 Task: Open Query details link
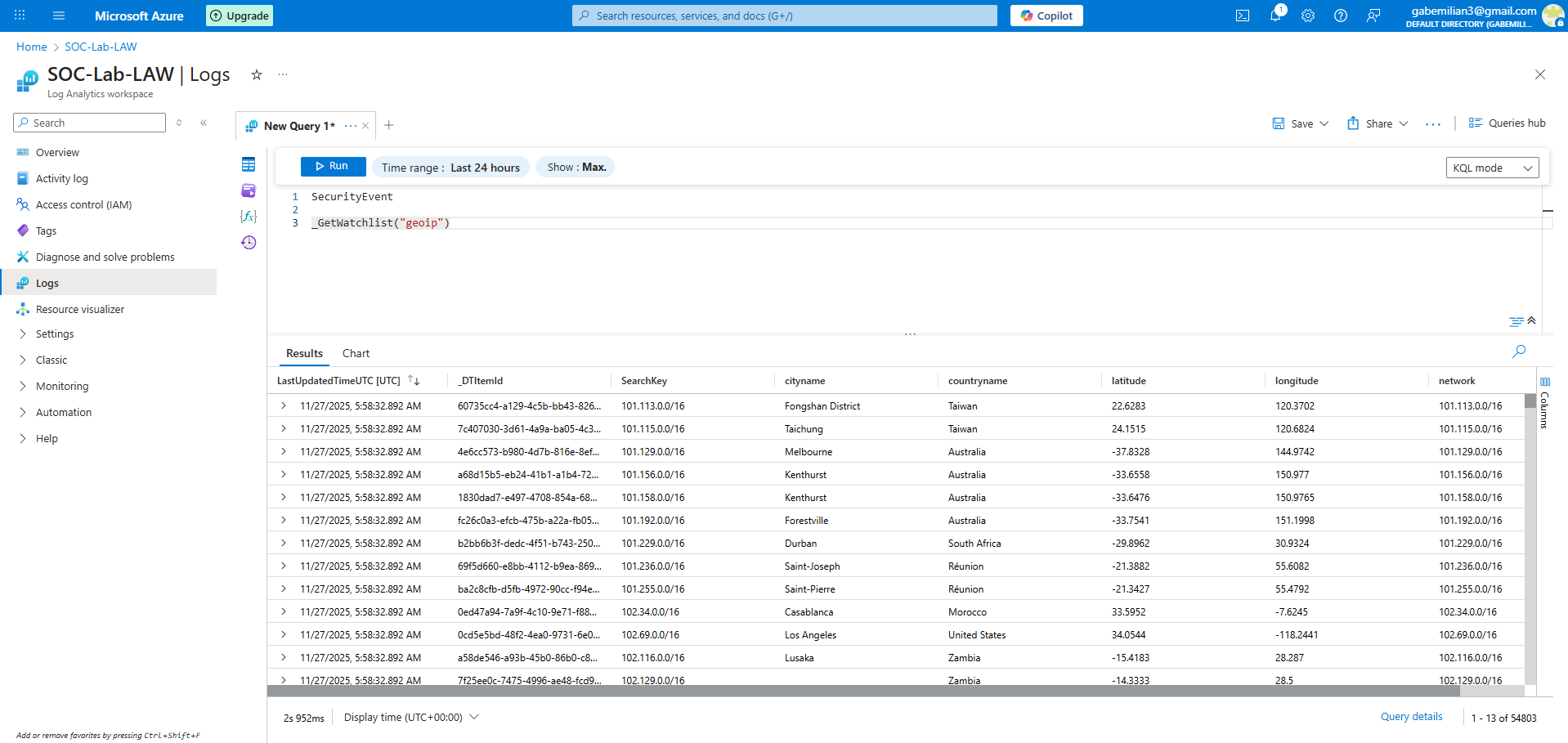coord(1411,717)
